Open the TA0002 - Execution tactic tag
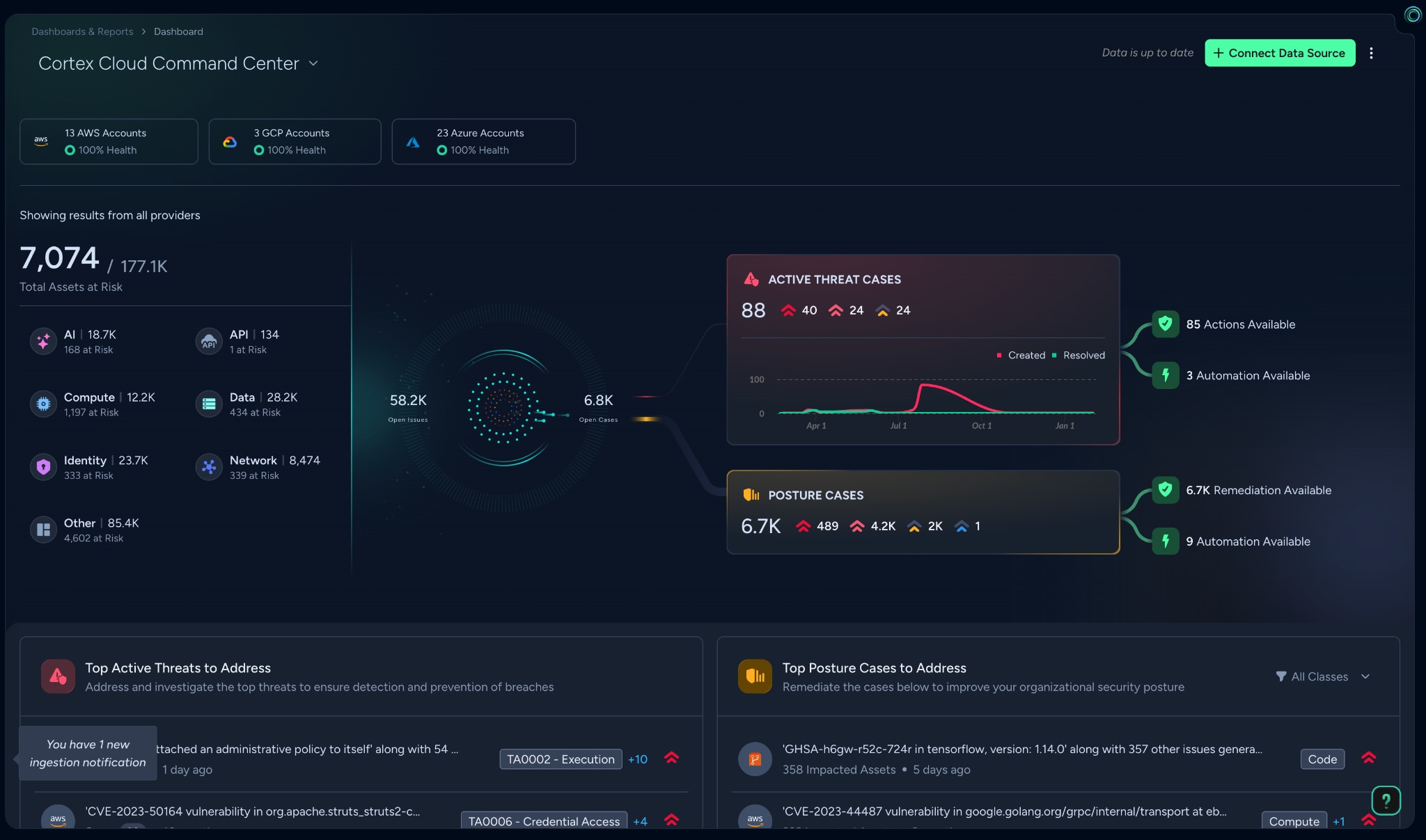Screen dimensions: 1426x840 (x=560, y=759)
